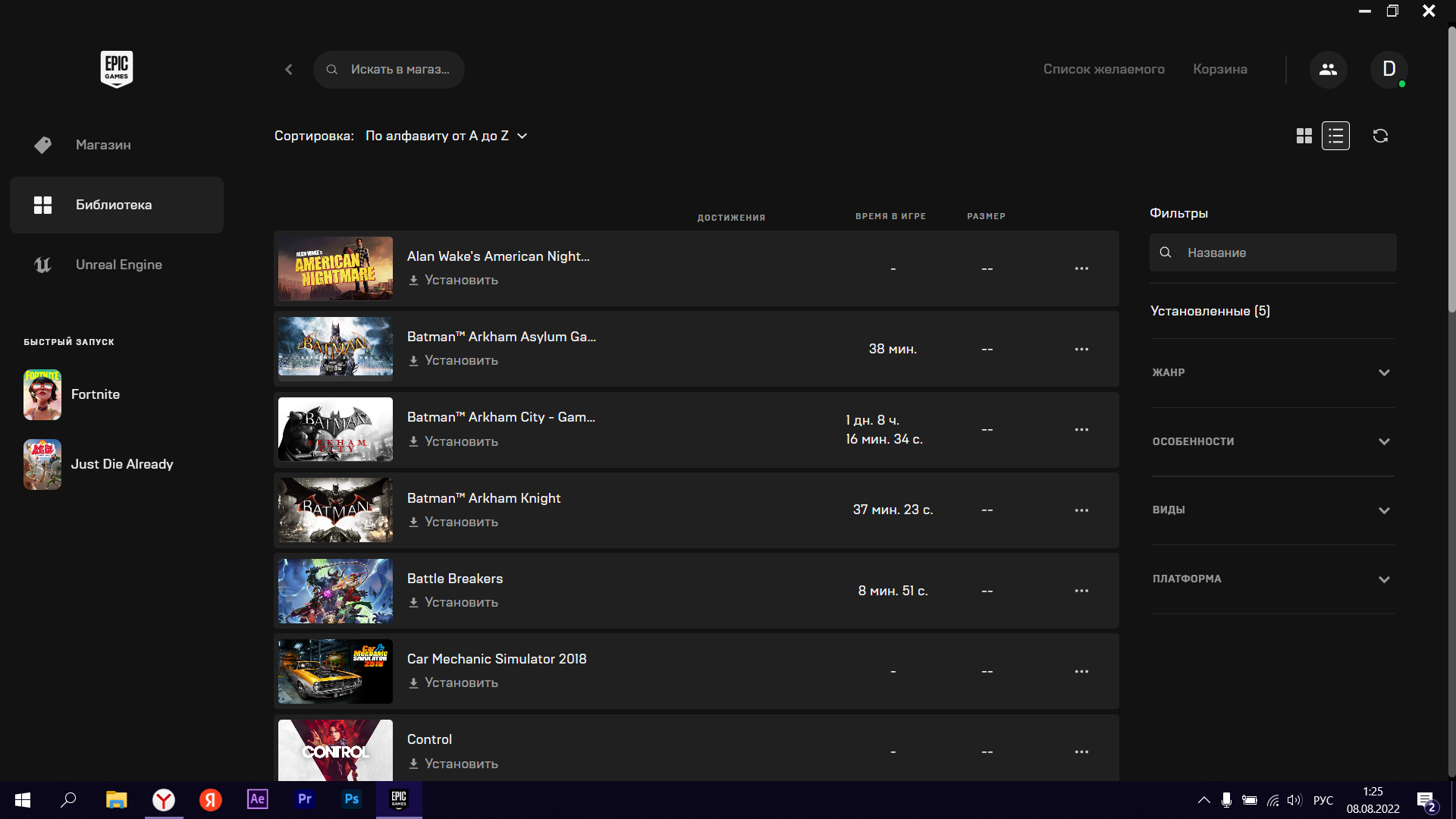Open the friends list icon
1456x819 pixels.
pyautogui.click(x=1328, y=69)
